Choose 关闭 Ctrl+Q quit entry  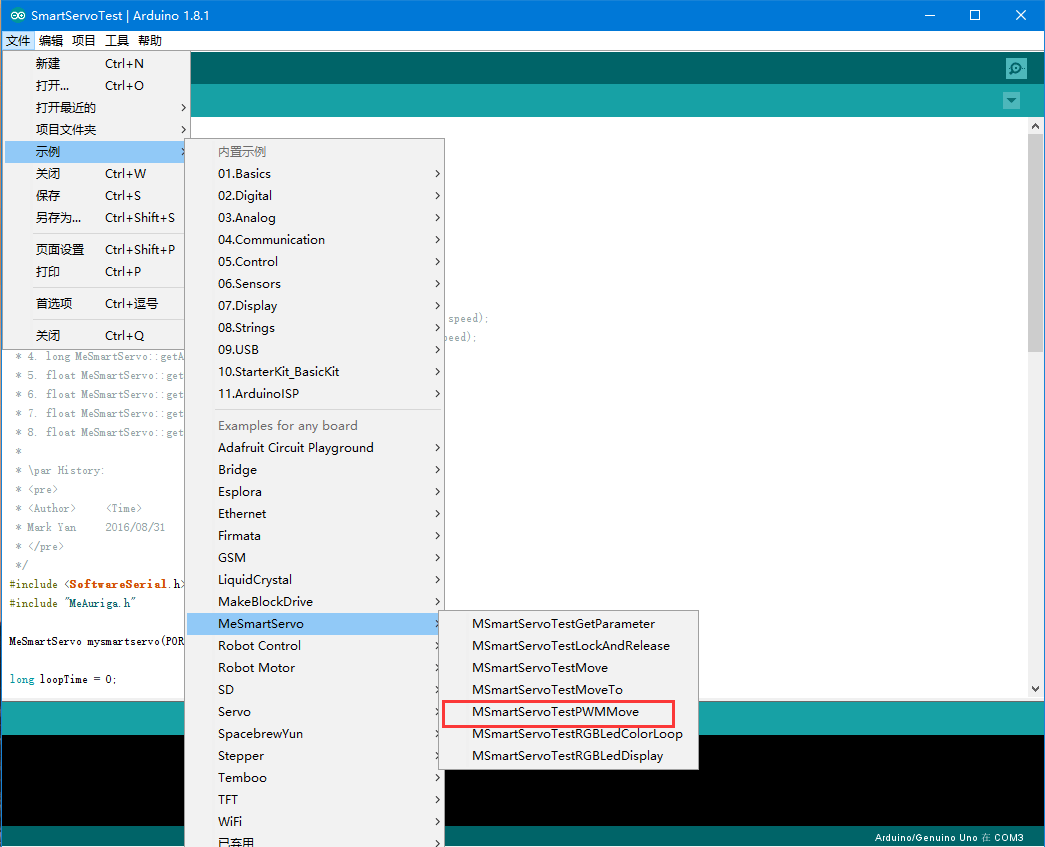(x=95, y=335)
